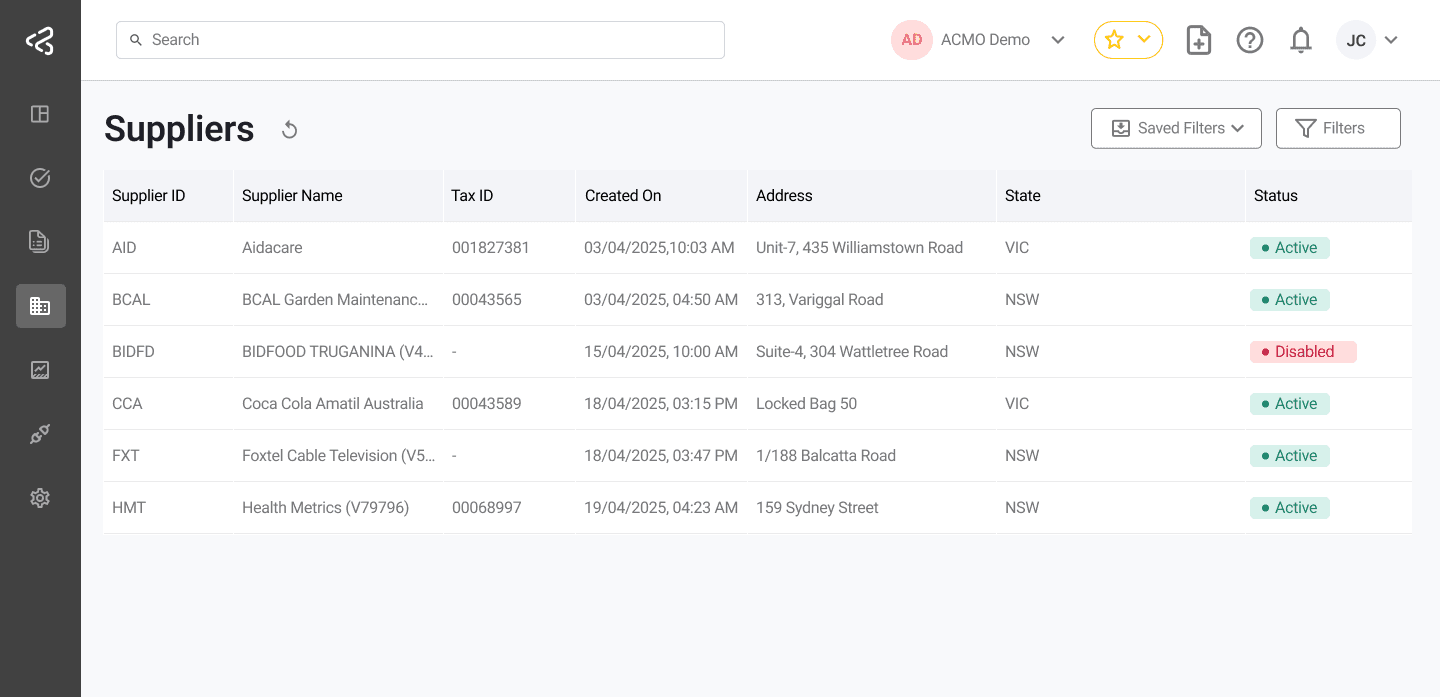The height and width of the screenshot is (697, 1440).
Task: Select supplier ID BCAL
Action: 131,300
